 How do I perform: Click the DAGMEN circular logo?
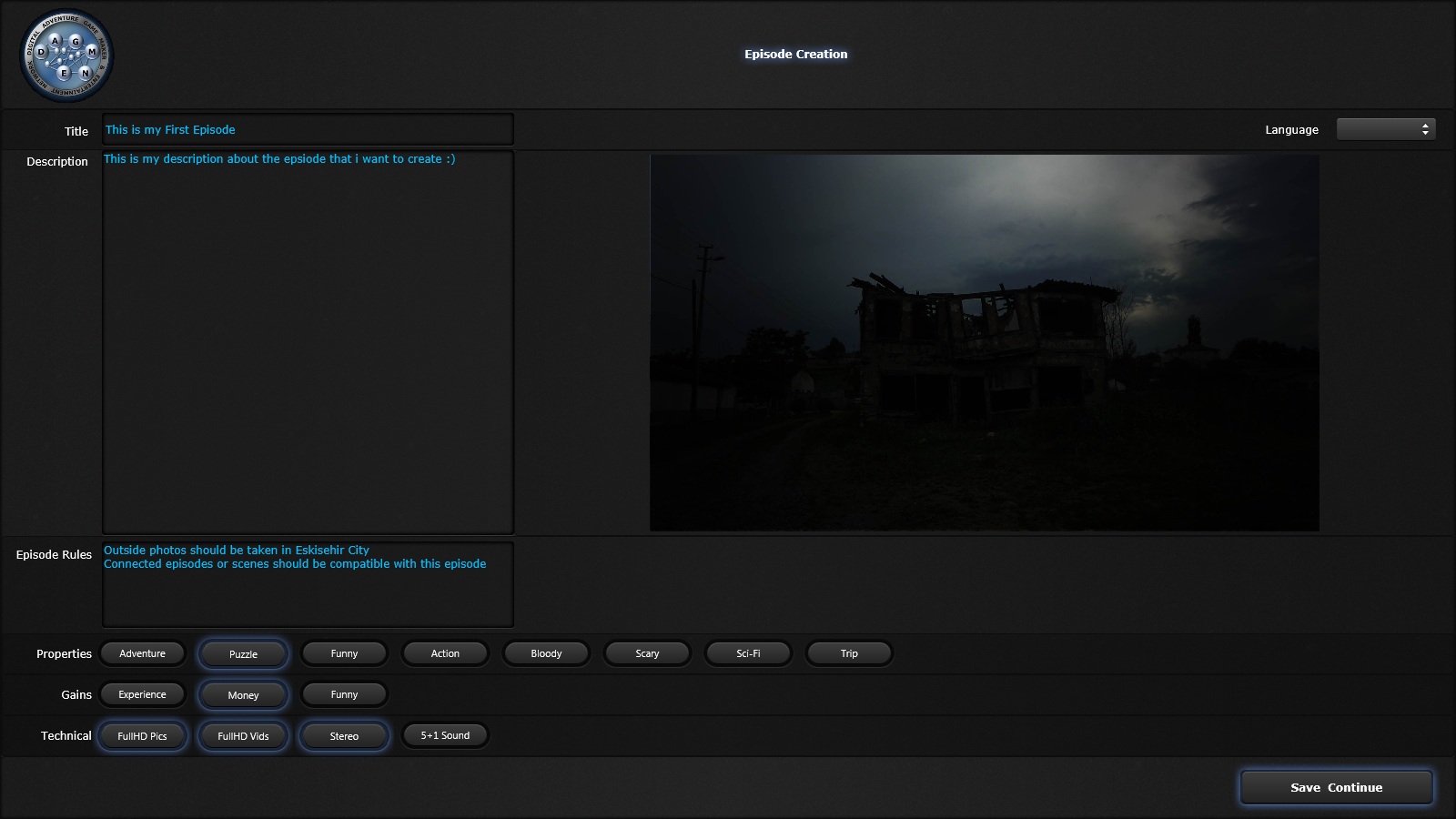tap(66, 56)
